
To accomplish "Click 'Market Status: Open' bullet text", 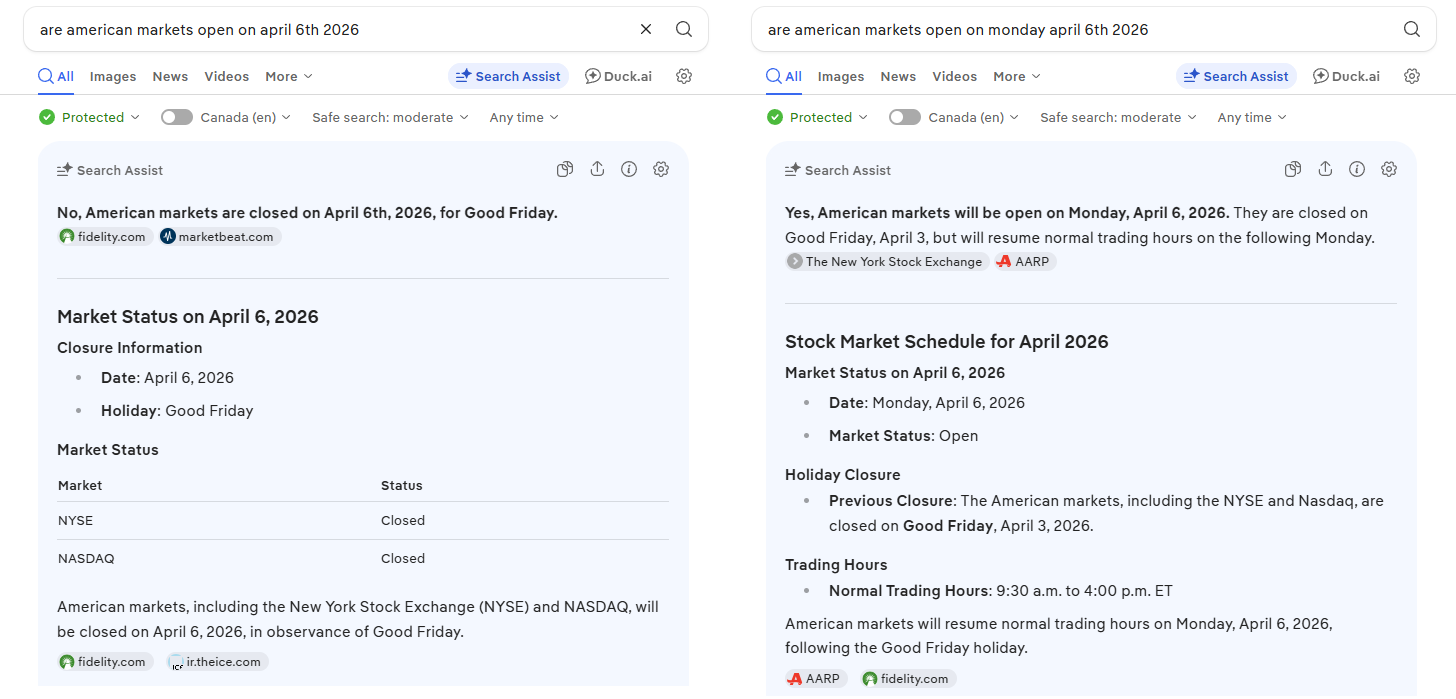I will tap(904, 436).
